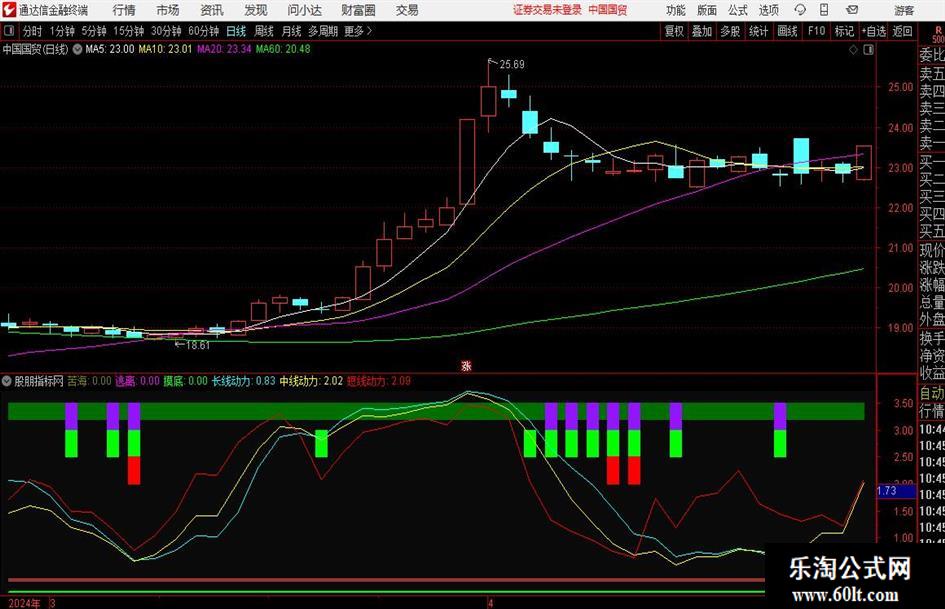
Task: Click the 返回 back button
Action: point(902,31)
